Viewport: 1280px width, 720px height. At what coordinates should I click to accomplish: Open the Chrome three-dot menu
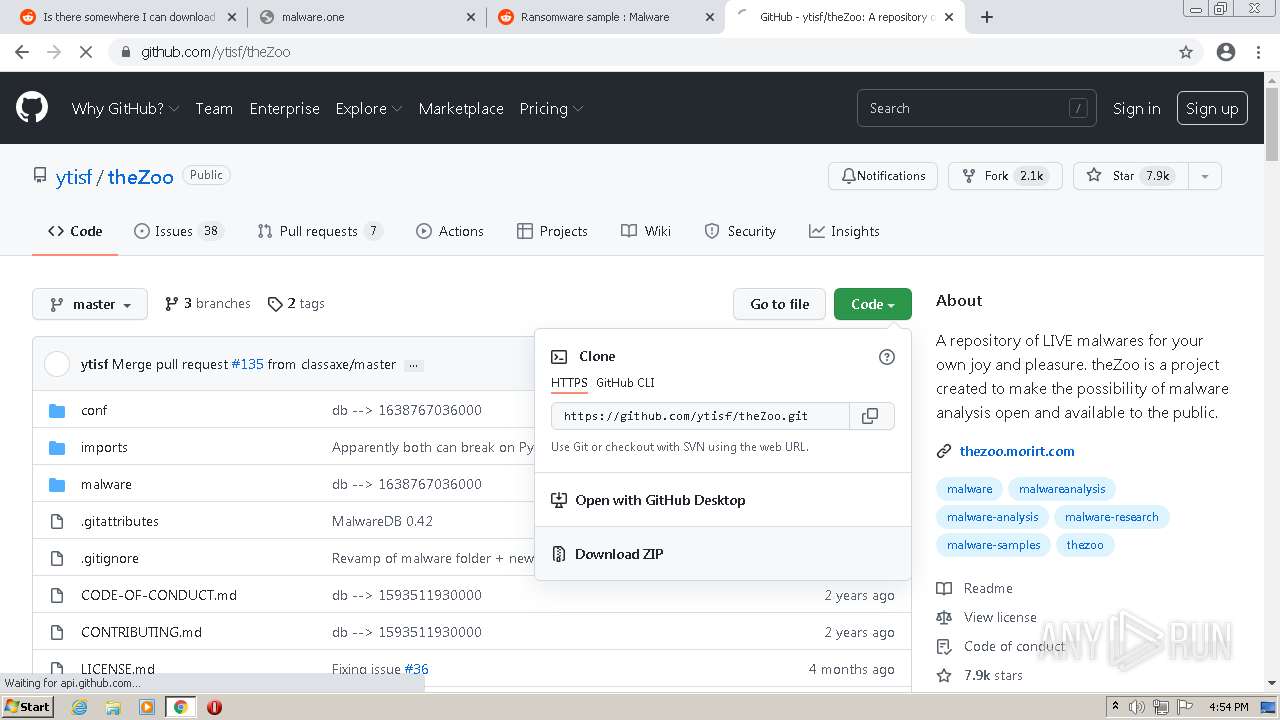click(x=1258, y=52)
